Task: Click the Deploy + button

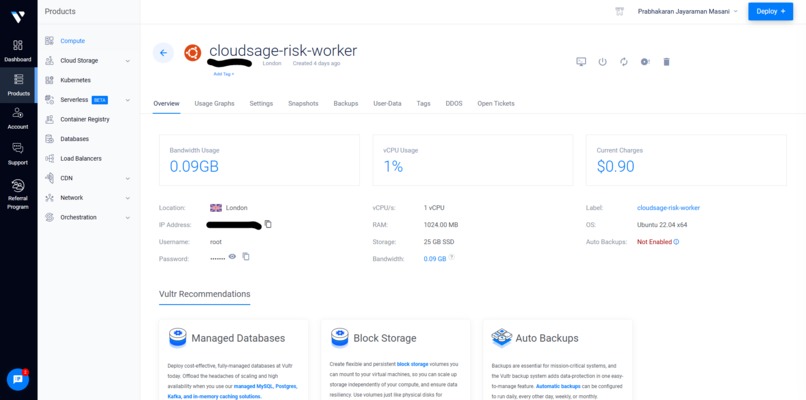Action: pos(771,11)
